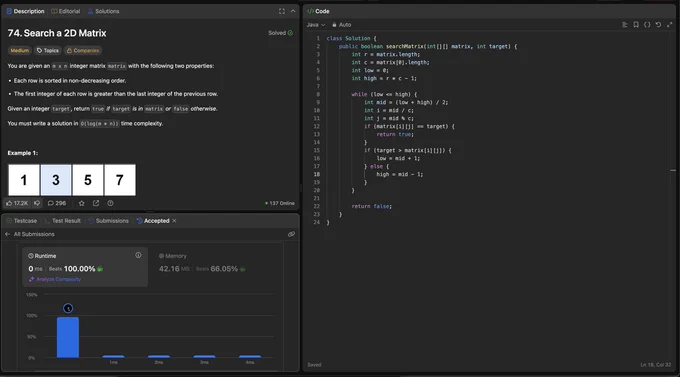The image size is (680, 377).
Task: Click the 4ms bar in runtime chart
Action: pyautogui.click(x=250, y=357)
